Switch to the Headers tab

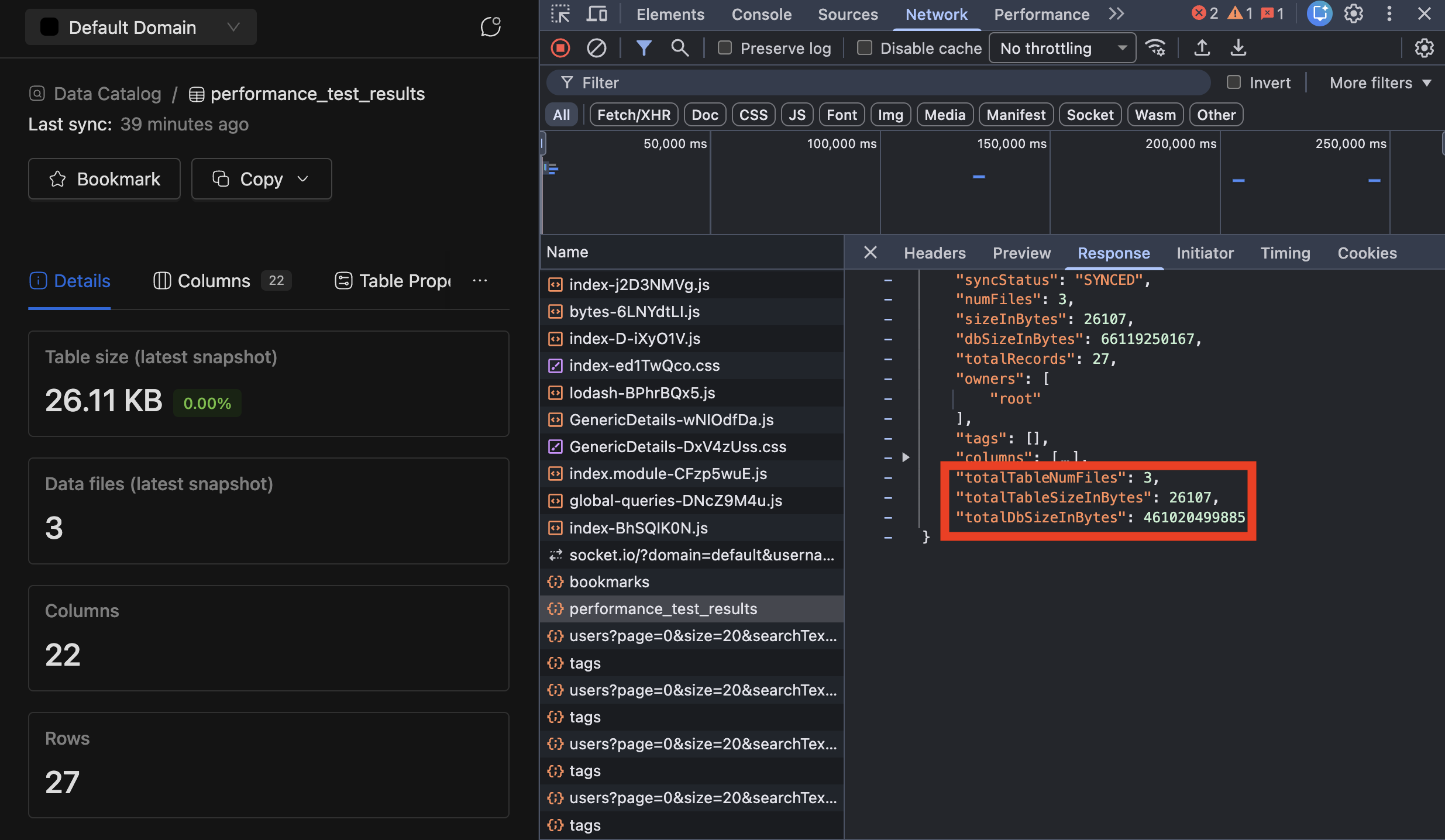tap(934, 253)
